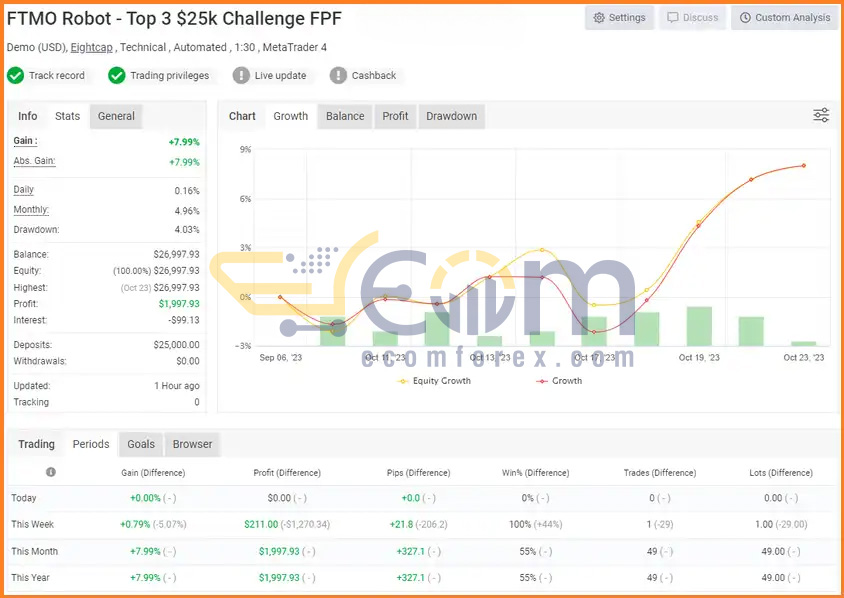
Task: Click the Oct 23, '23 axis date label
Action: 804,357
